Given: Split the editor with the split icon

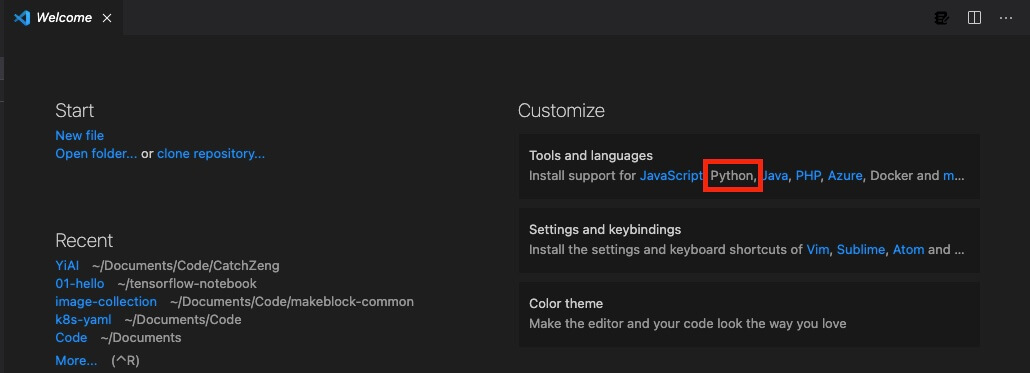Looking at the screenshot, I should click(x=974, y=18).
